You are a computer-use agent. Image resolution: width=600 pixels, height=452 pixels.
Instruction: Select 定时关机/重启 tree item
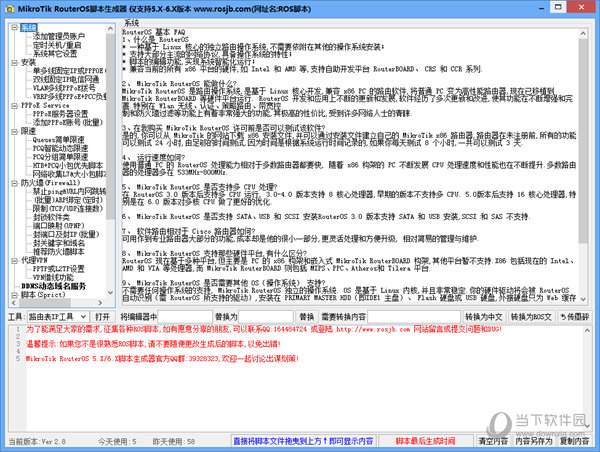click(x=57, y=45)
